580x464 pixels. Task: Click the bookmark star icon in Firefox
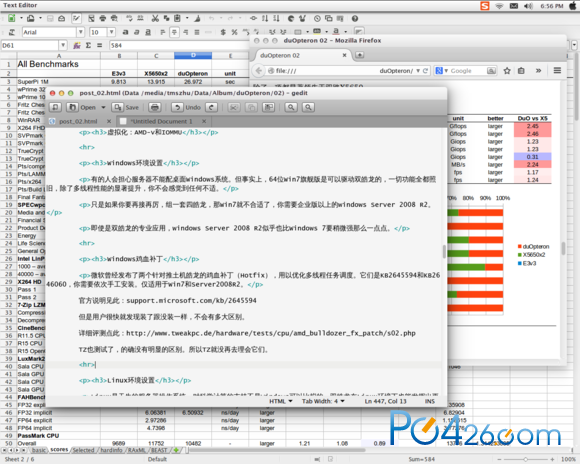[x=507, y=70]
